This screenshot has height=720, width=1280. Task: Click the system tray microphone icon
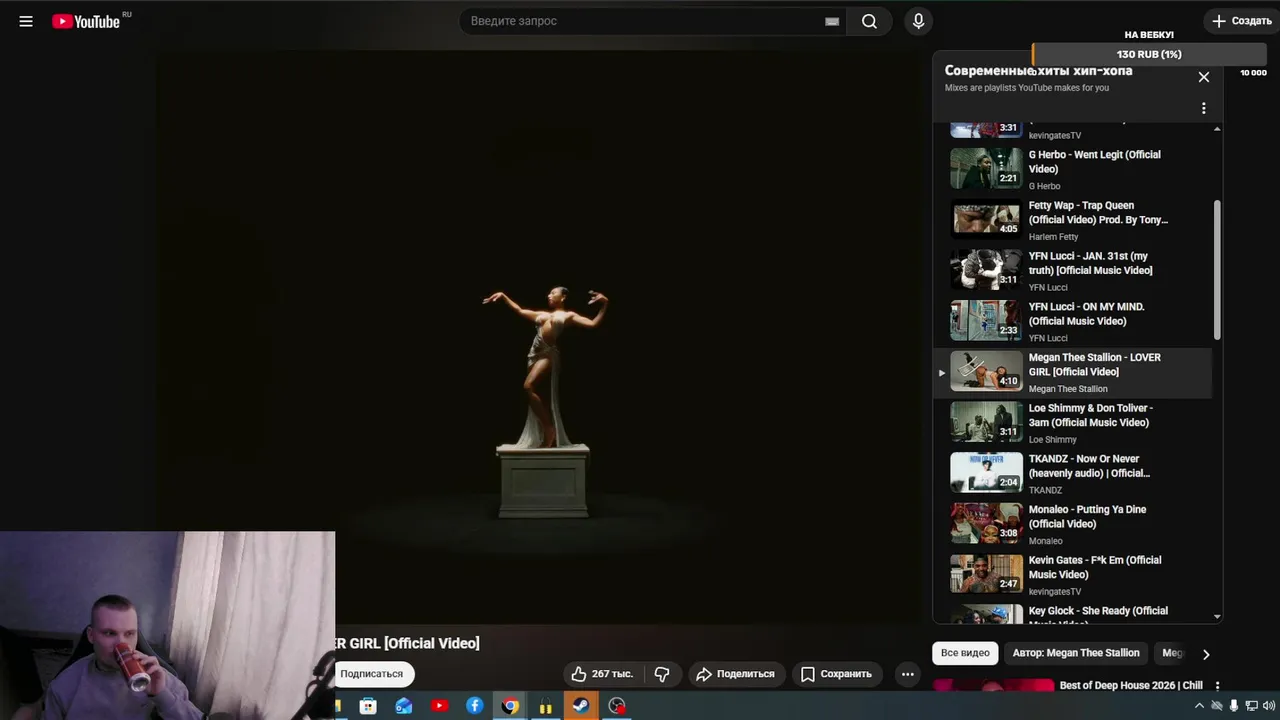1234,706
